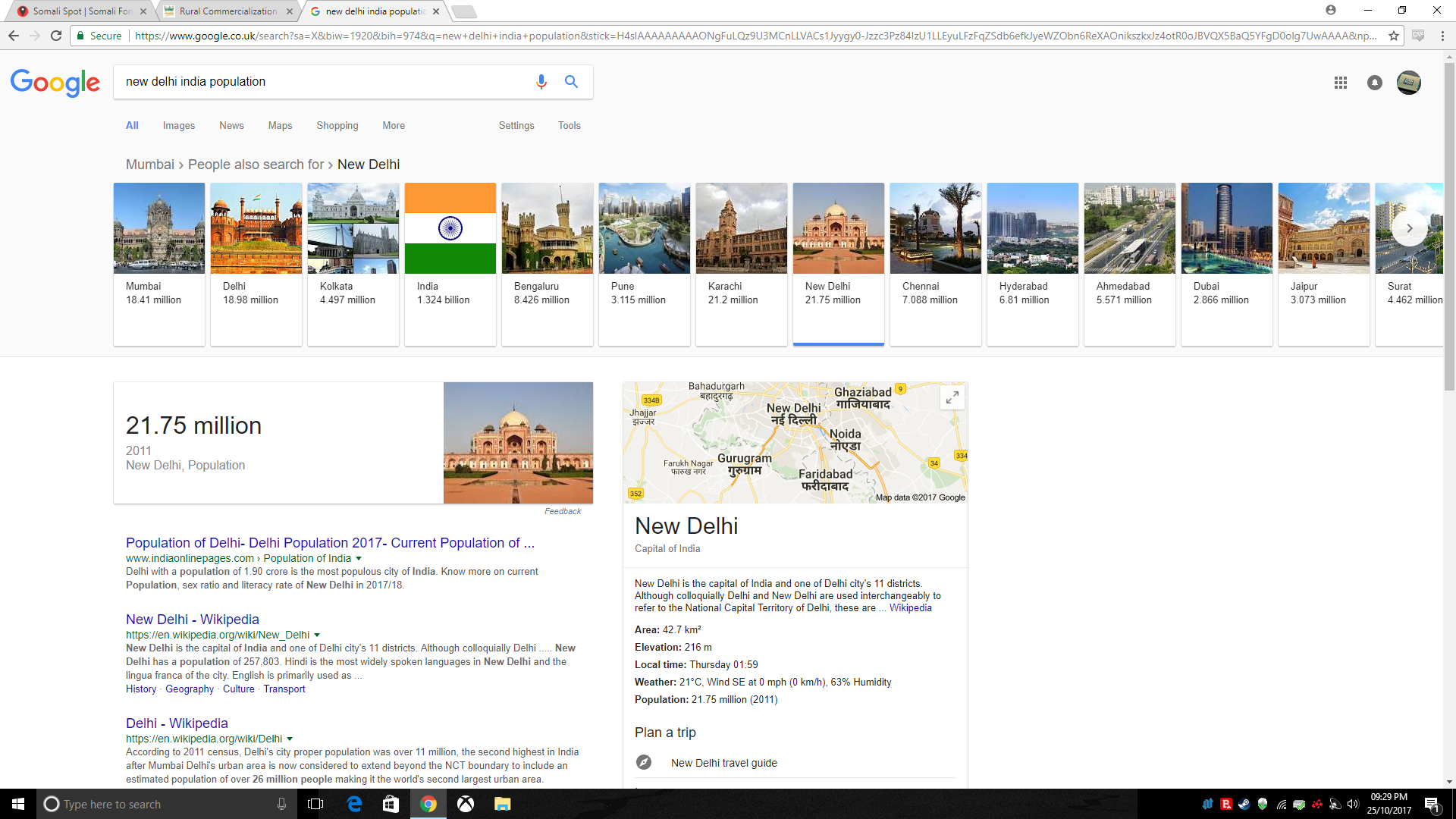This screenshot has width=1456, height=819.
Task: Click the New Delhi travel guide compass icon
Action: point(644,762)
